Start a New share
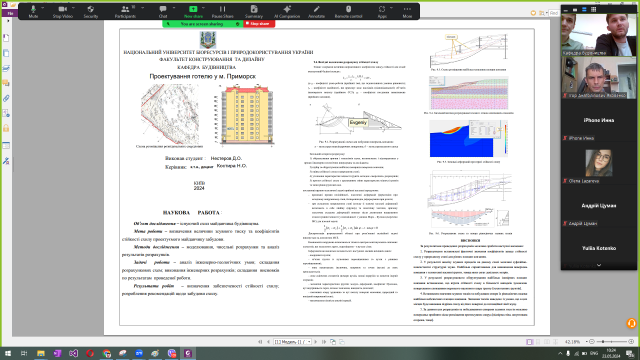The image size is (640, 360). coord(193,11)
